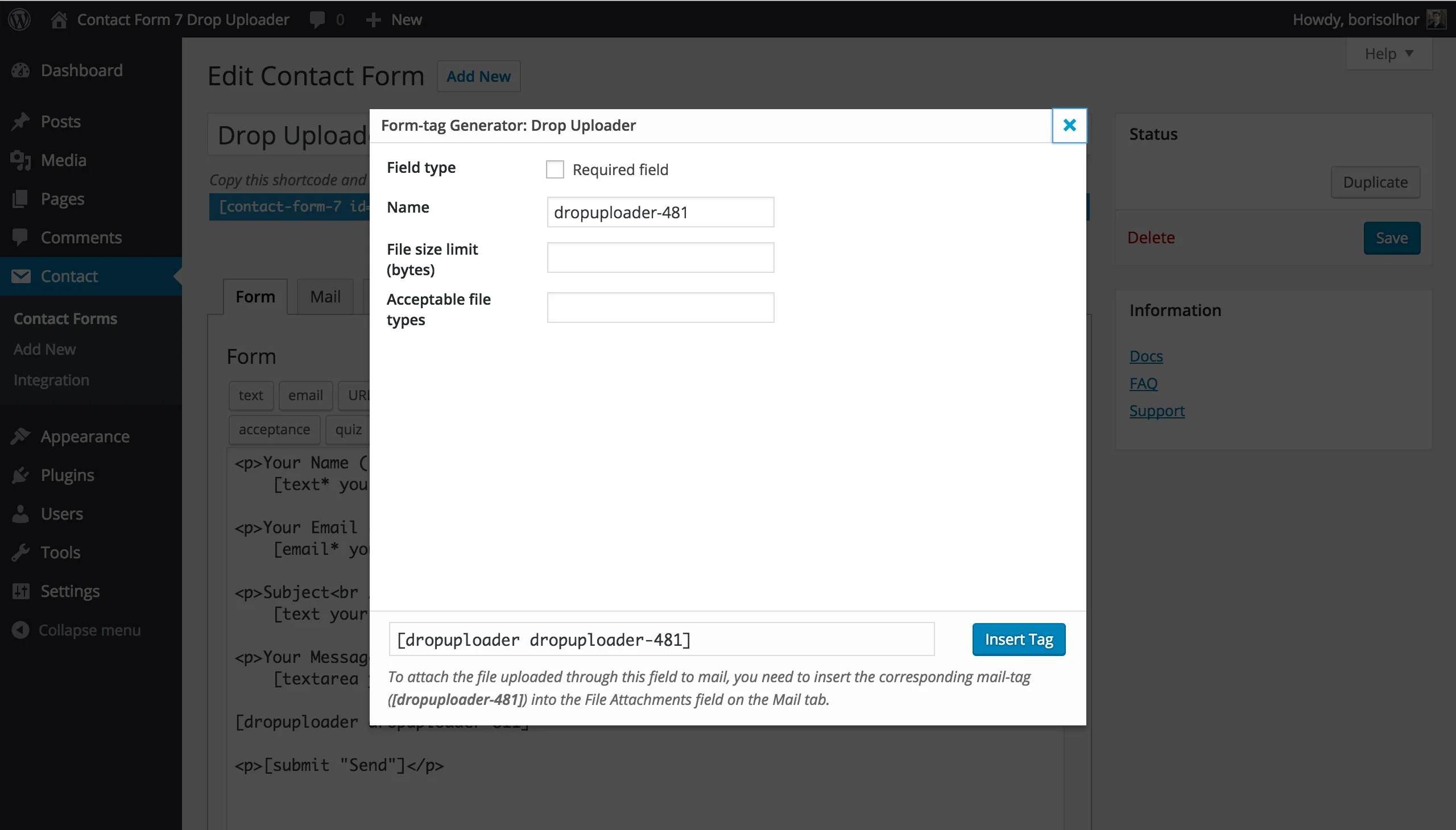
Task: Switch to the Form tab
Action: [x=255, y=296]
